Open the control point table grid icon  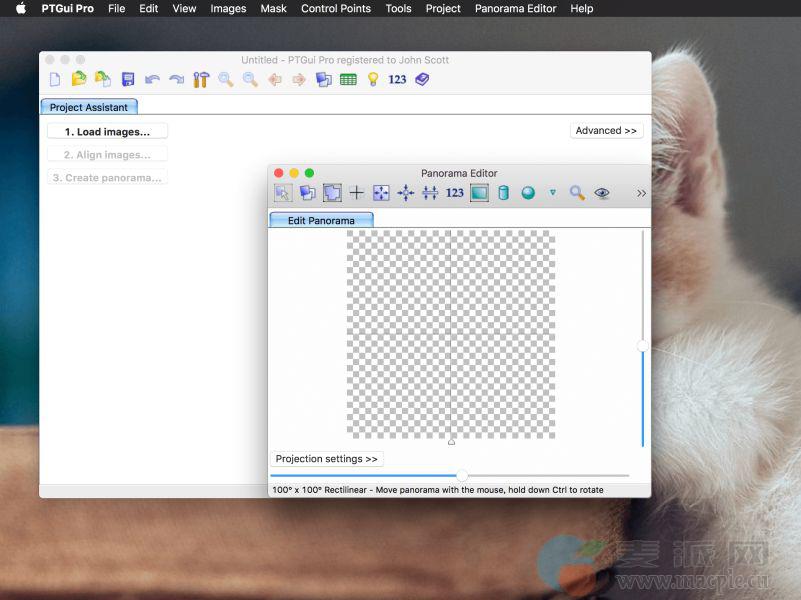point(348,79)
